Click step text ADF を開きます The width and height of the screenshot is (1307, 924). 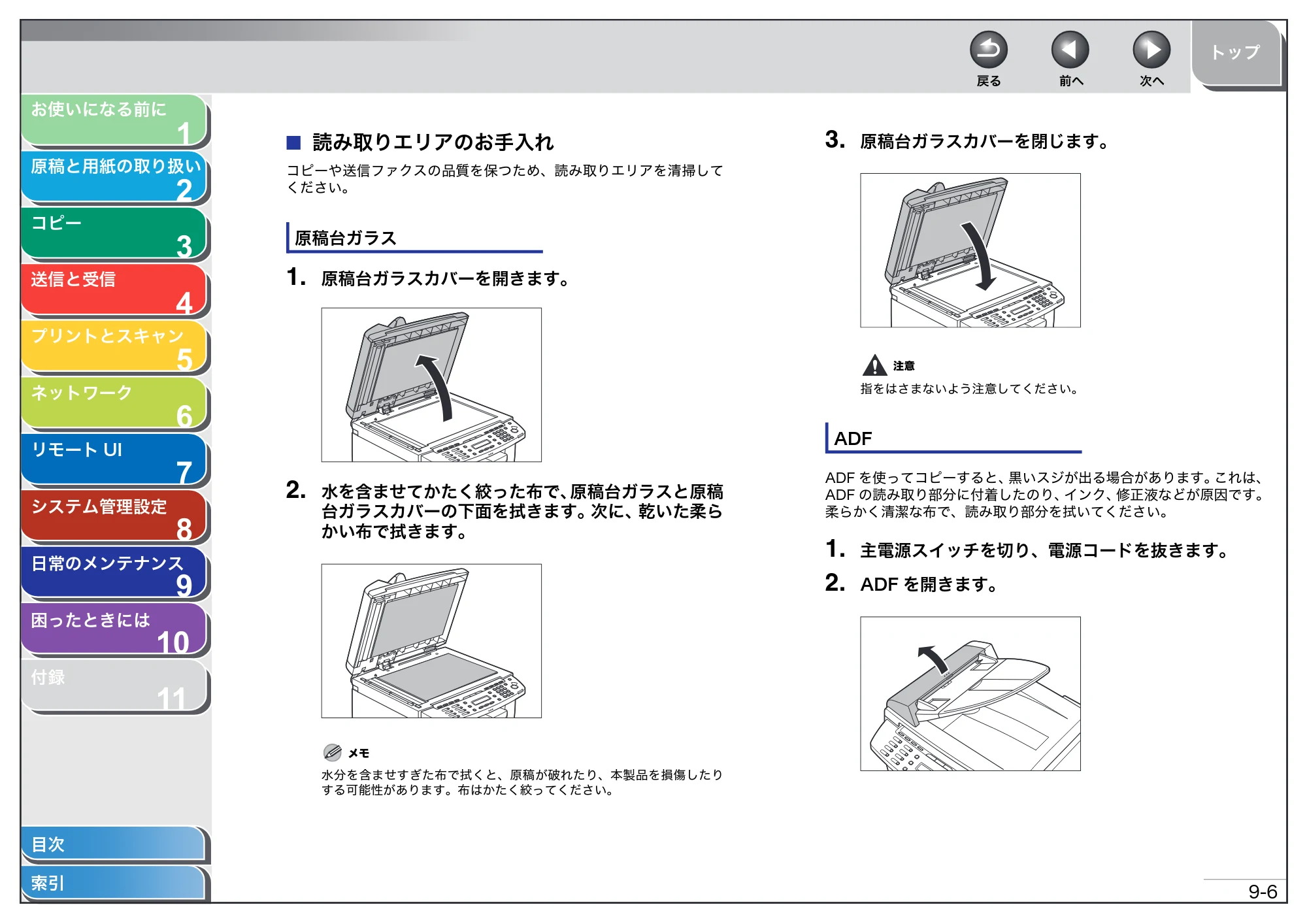[x=929, y=584]
